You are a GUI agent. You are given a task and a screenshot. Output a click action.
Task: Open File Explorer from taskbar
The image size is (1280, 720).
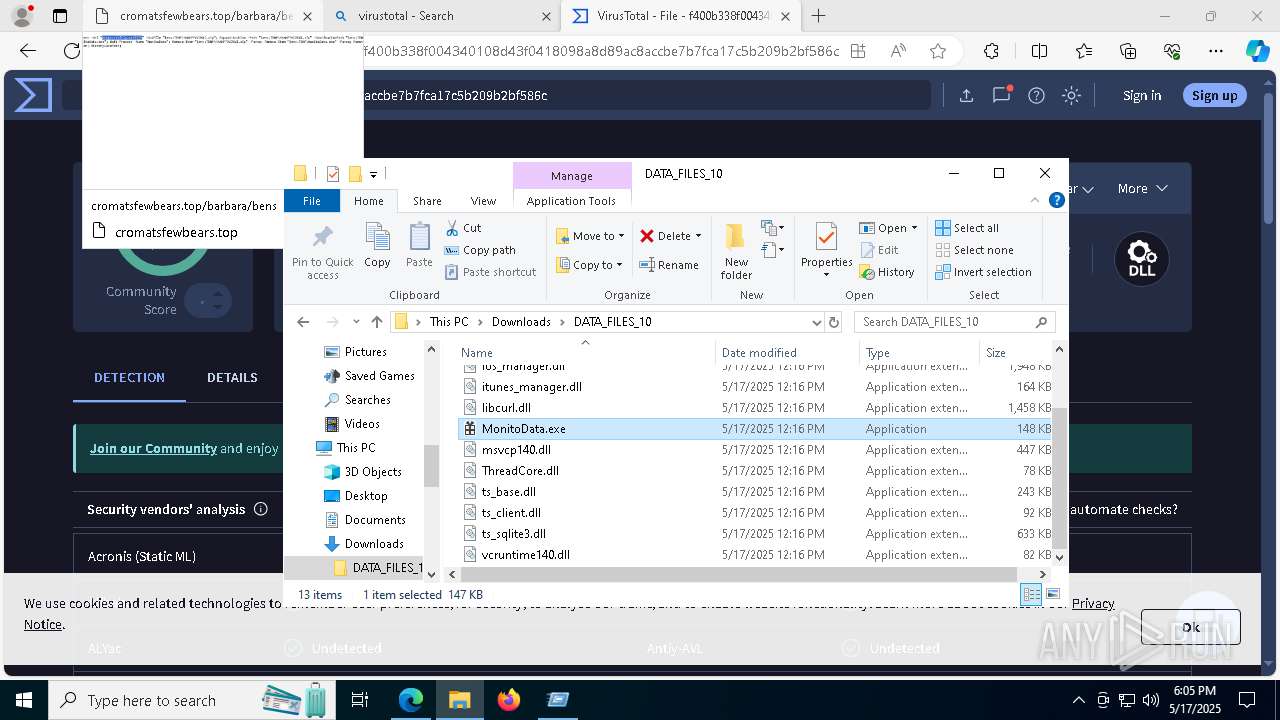coord(459,700)
